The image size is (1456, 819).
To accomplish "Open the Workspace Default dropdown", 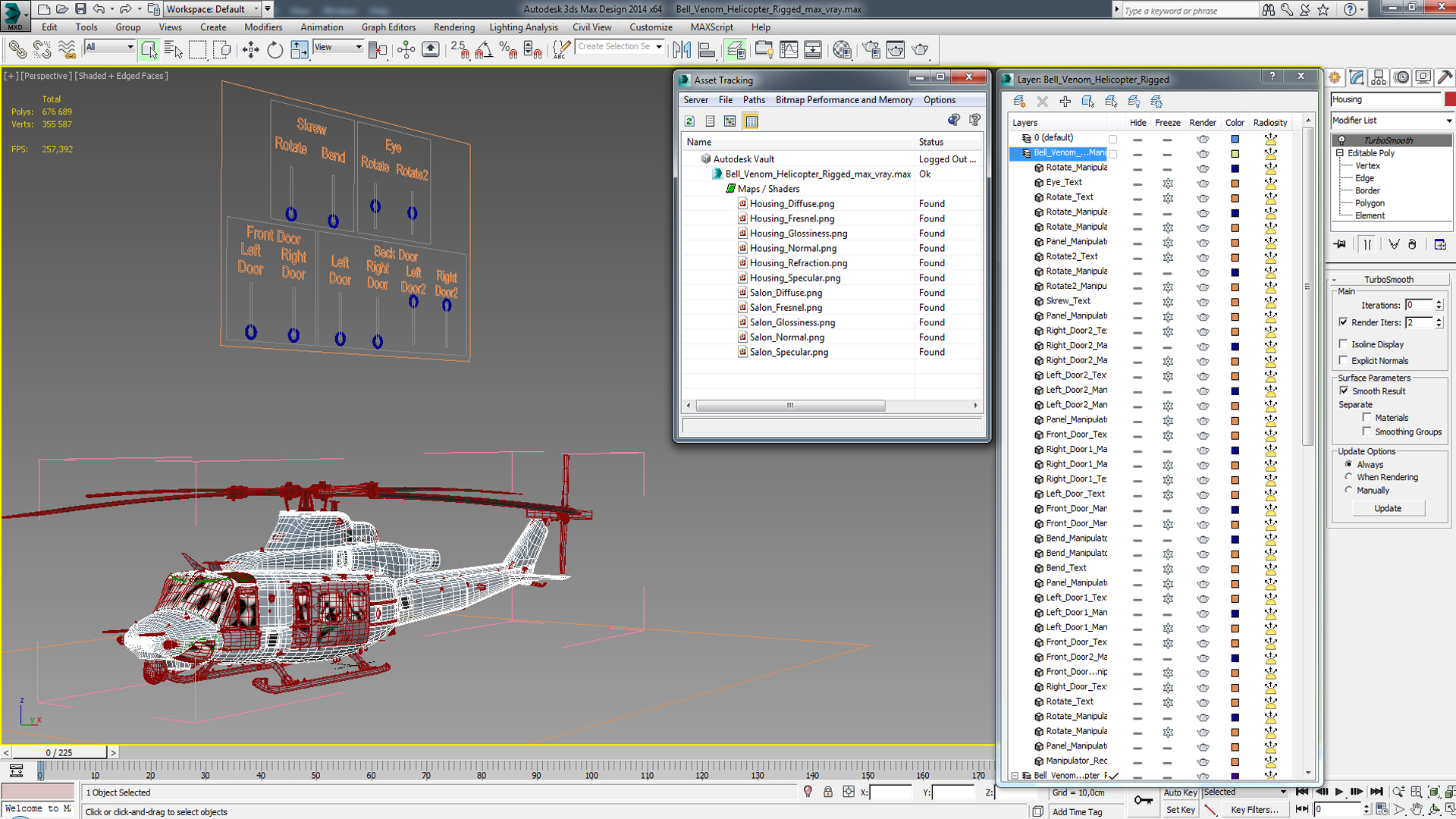I will (x=212, y=9).
